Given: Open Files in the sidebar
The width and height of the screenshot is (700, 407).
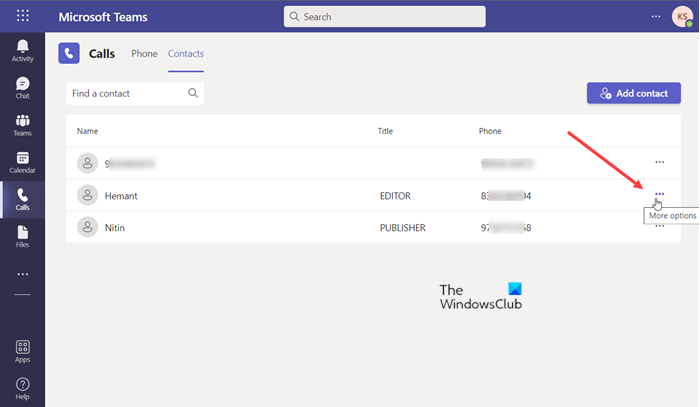Looking at the screenshot, I should 22,237.
